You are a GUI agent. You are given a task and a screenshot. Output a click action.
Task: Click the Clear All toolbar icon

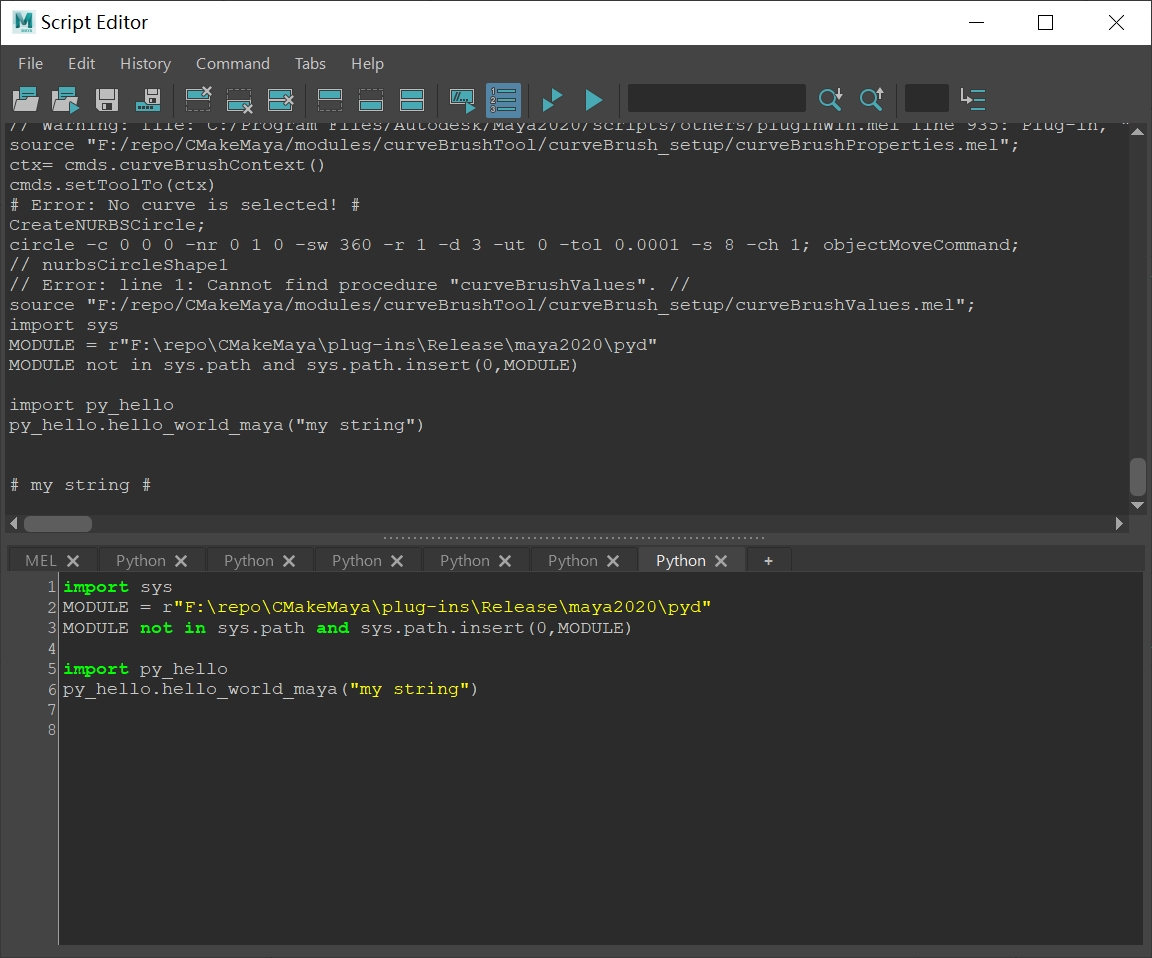coord(281,99)
